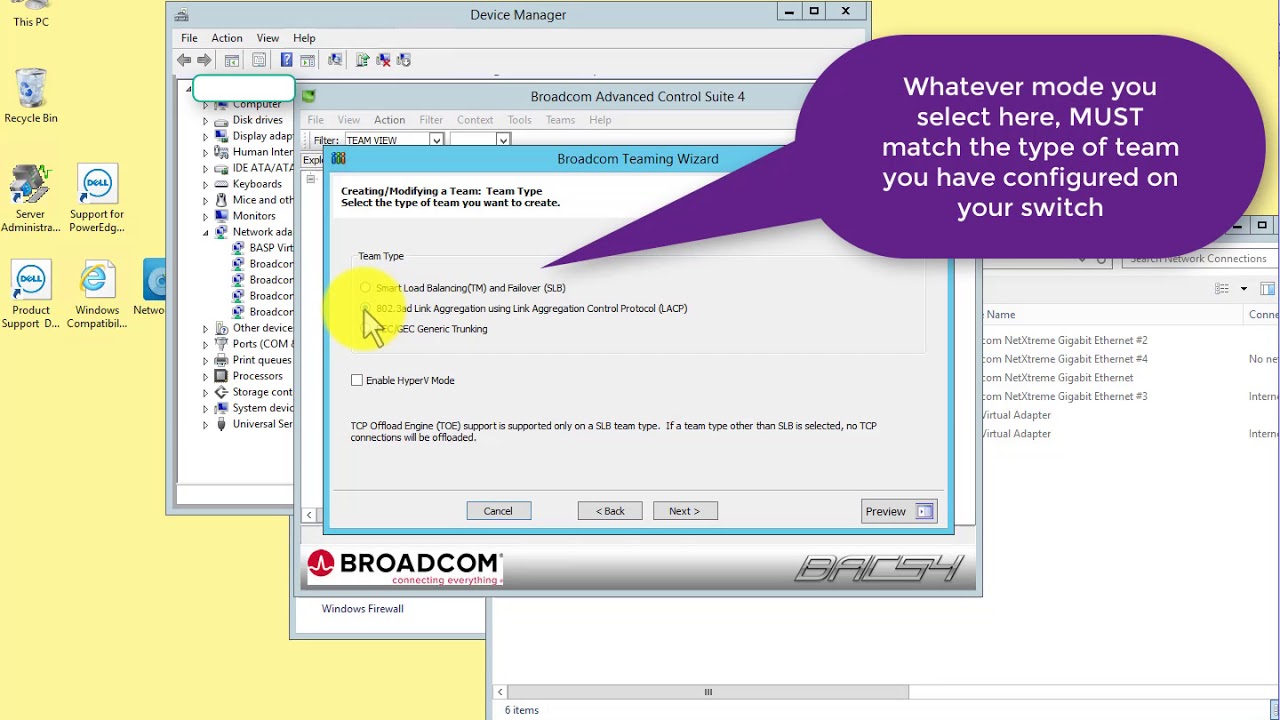Open Dell Product Support desktop shortcut
The image size is (1280, 720).
click(x=31, y=295)
